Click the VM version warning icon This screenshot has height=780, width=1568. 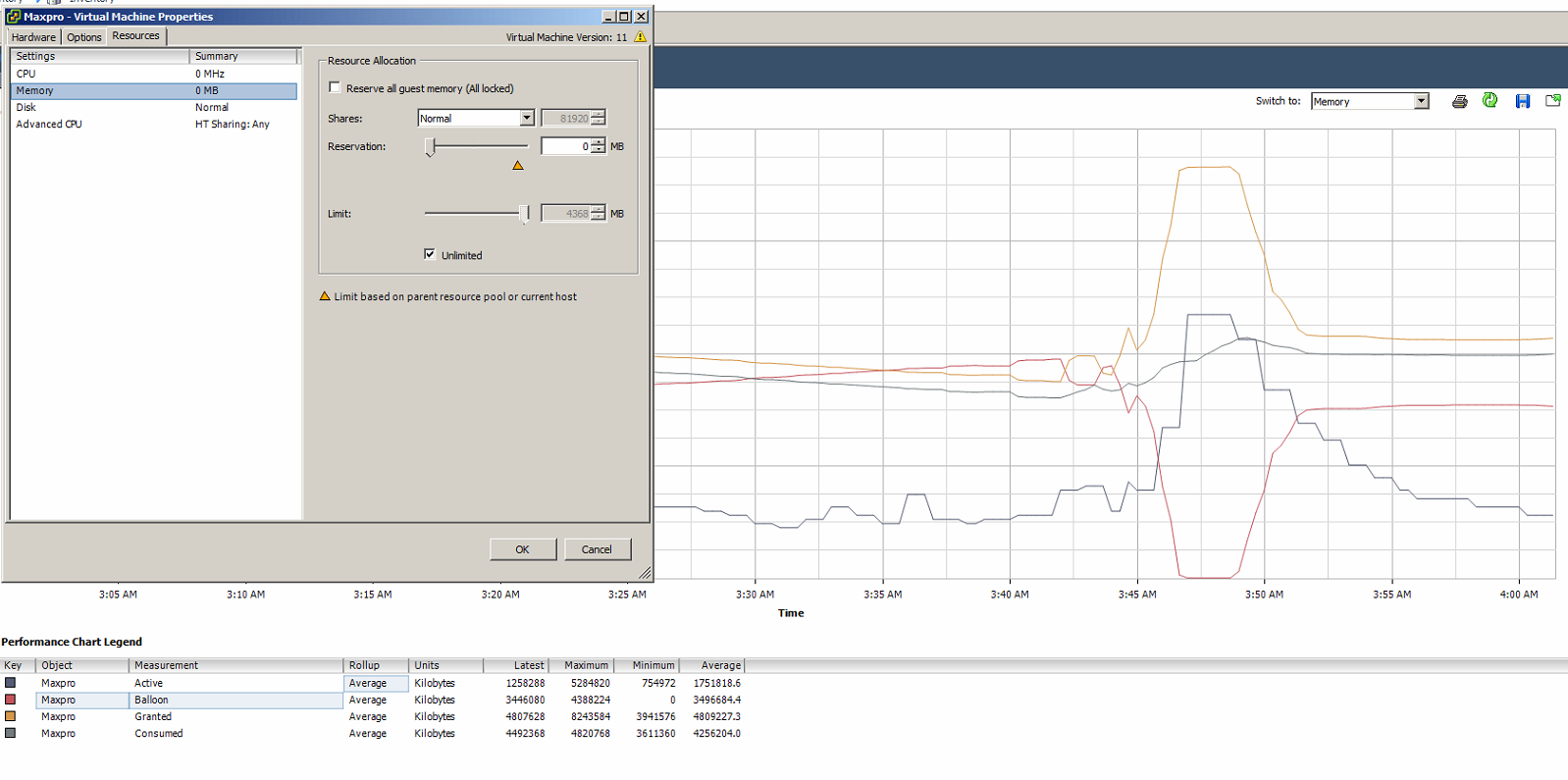click(x=640, y=37)
